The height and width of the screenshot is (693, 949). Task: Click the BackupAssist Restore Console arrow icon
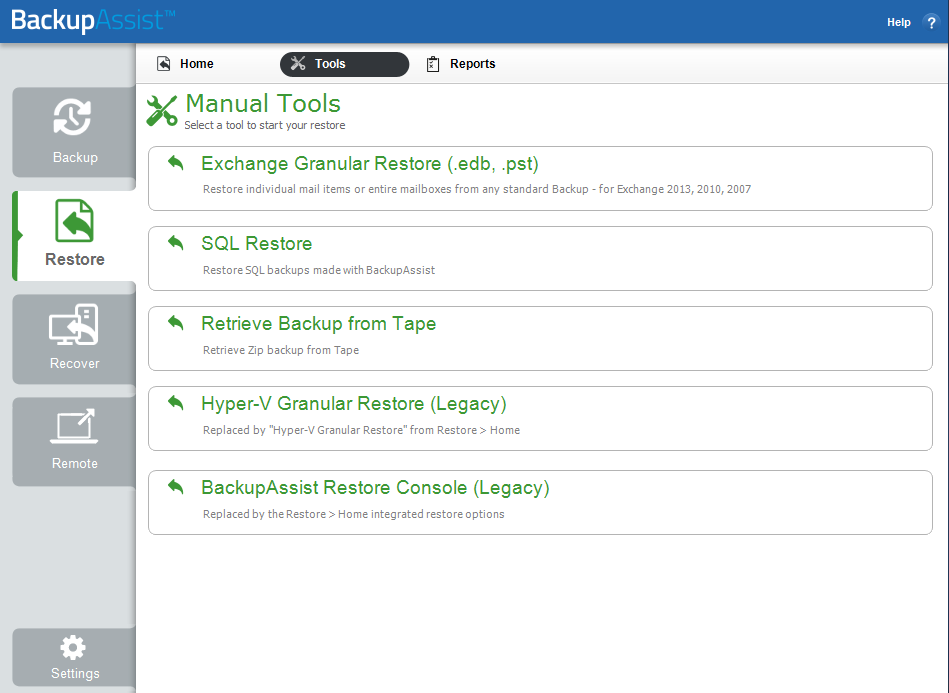click(x=176, y=487)
